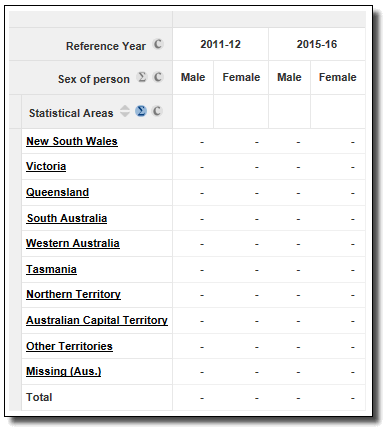The height and width of the screenshot is (427, 383).
Task: Click New South Wales 2011-12 Male cell
Action: pyautogui.click(x=193, y=141)
